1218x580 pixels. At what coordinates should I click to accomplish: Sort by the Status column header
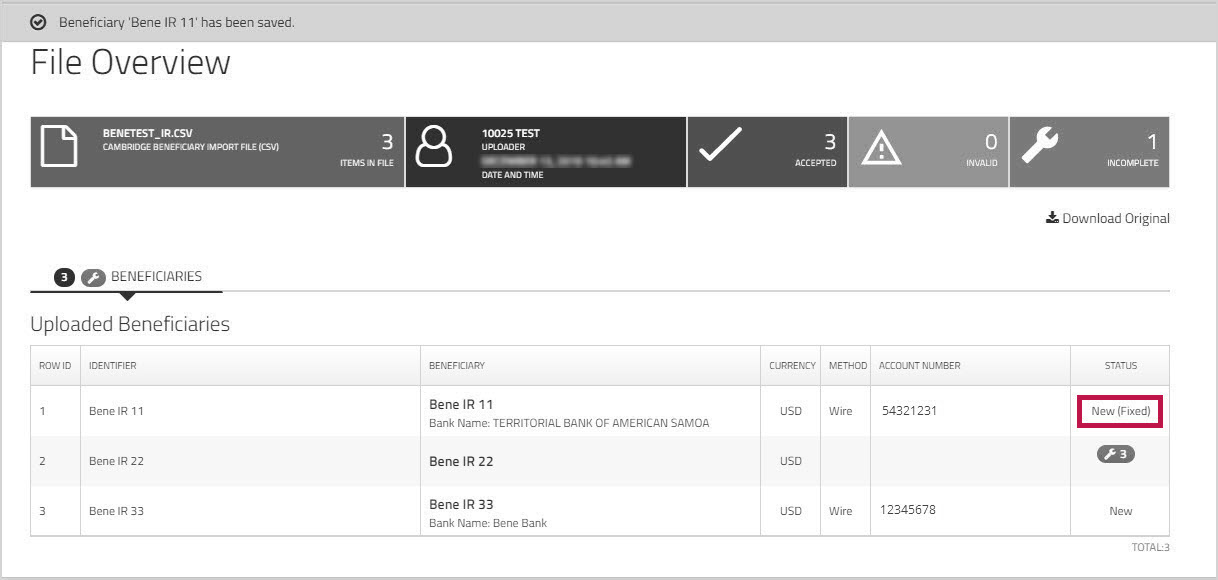pos(1120,366)
